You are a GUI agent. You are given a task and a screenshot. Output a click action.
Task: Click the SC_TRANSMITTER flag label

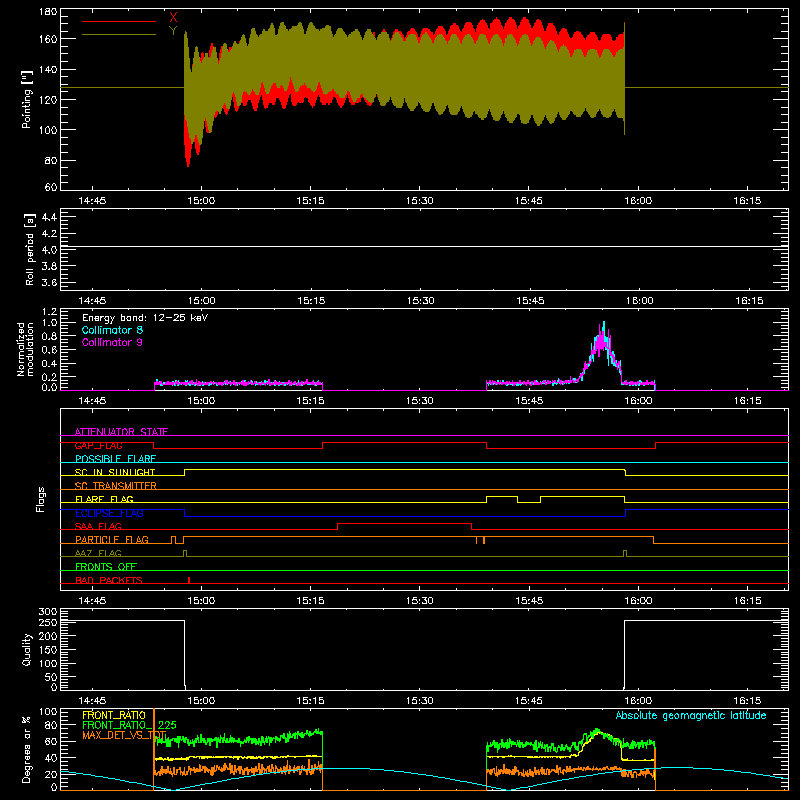pyautogui.click(x=116, y=485)
